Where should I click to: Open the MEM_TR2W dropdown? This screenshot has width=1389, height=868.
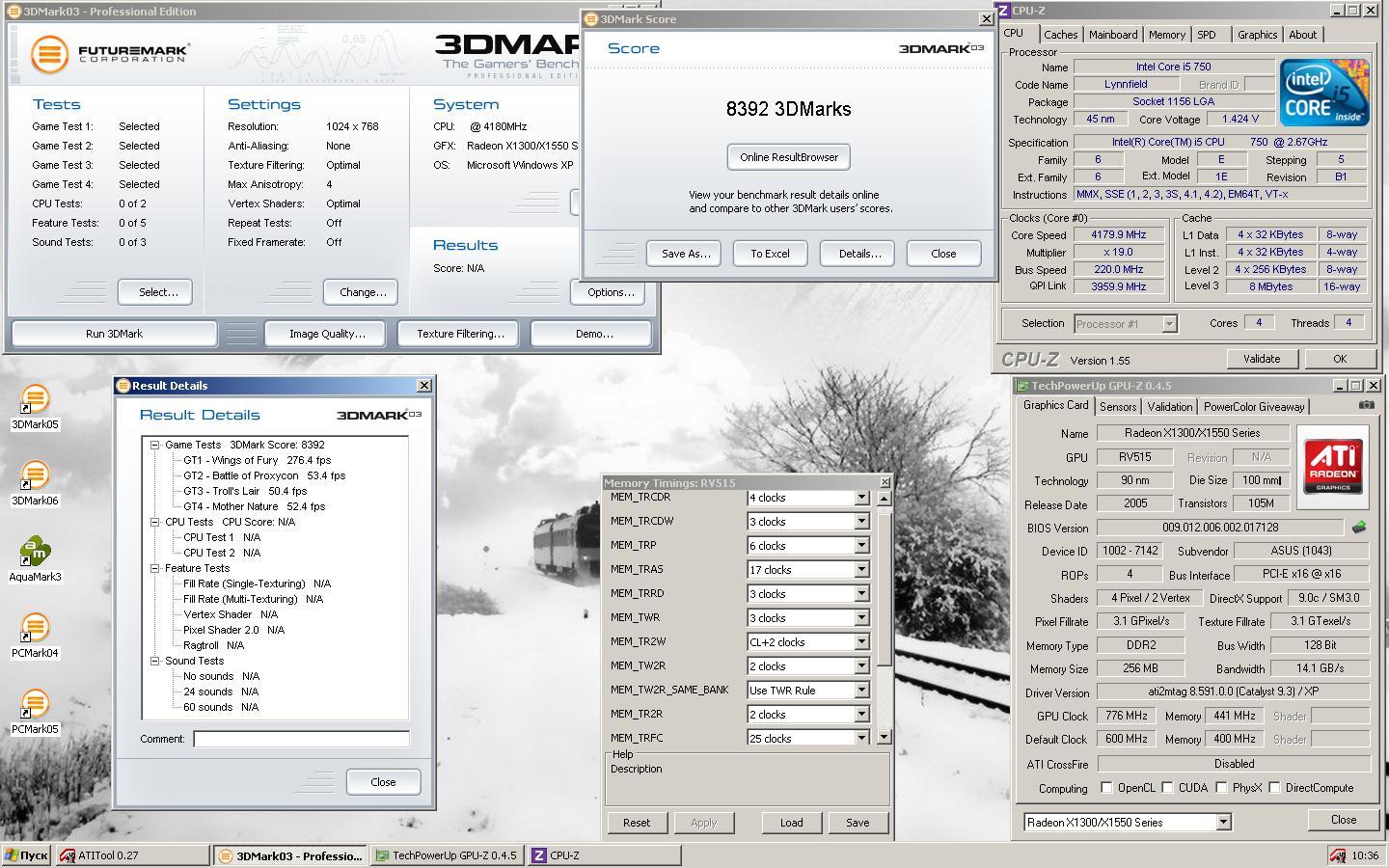(x=861, y=642)
